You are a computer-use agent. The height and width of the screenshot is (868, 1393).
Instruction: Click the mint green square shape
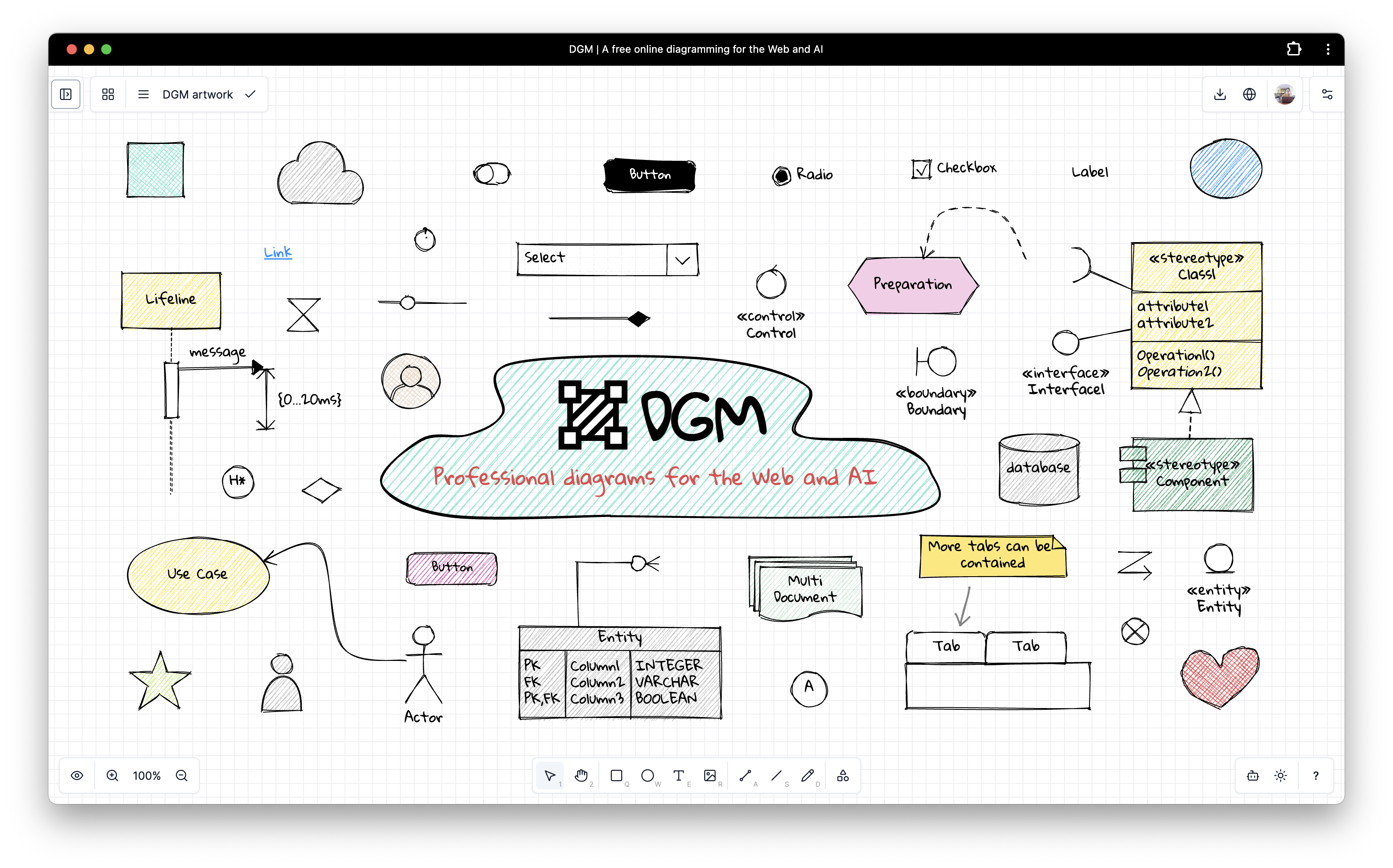[x=155, y=169]
